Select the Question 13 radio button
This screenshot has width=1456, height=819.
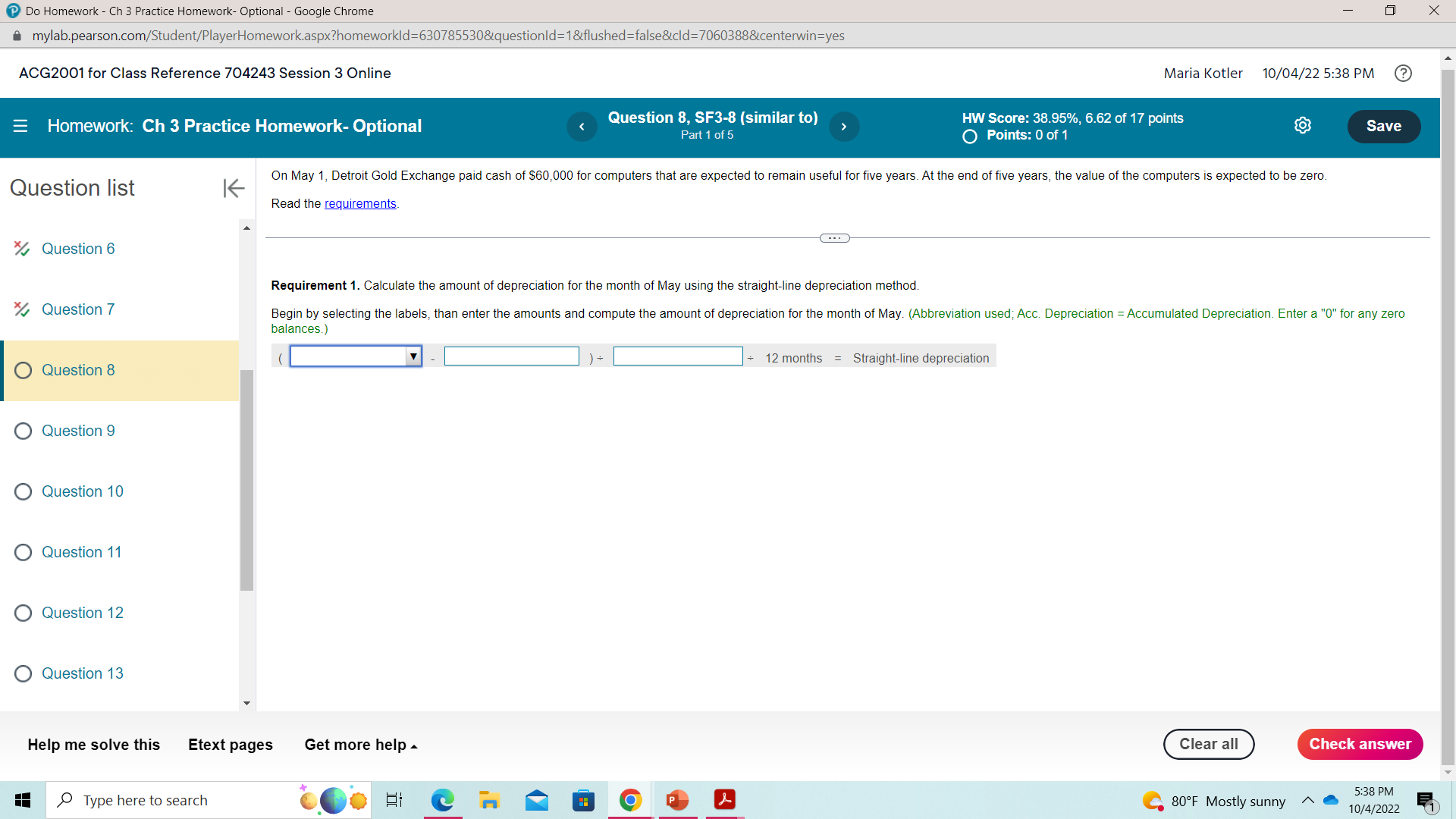pos(24,673)
